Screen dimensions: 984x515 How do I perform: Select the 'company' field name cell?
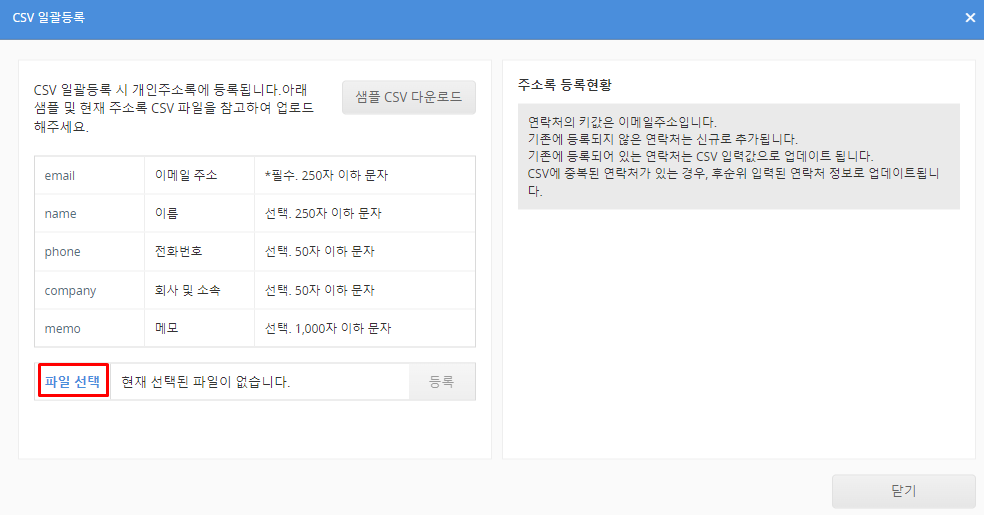[x=70, y=291]
